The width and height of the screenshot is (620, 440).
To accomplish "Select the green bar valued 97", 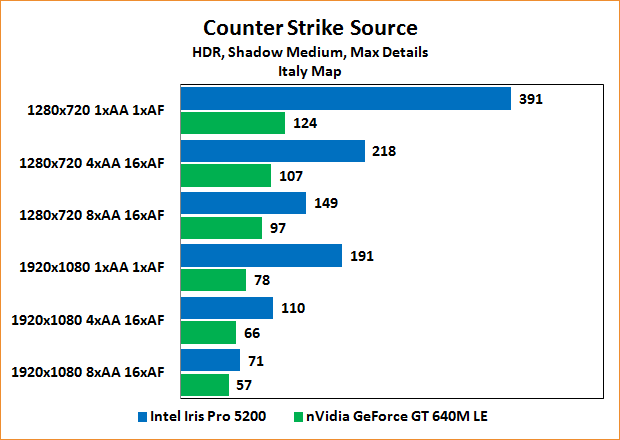I will [221, 228].
